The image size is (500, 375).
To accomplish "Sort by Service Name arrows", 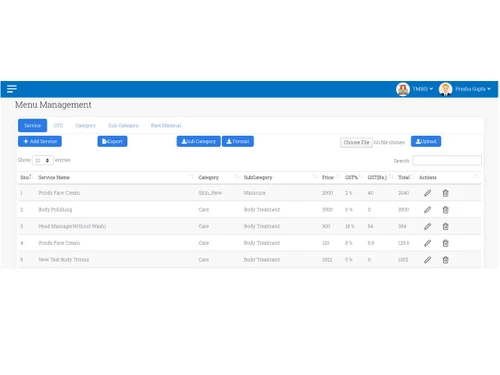I will click(191, 176).
